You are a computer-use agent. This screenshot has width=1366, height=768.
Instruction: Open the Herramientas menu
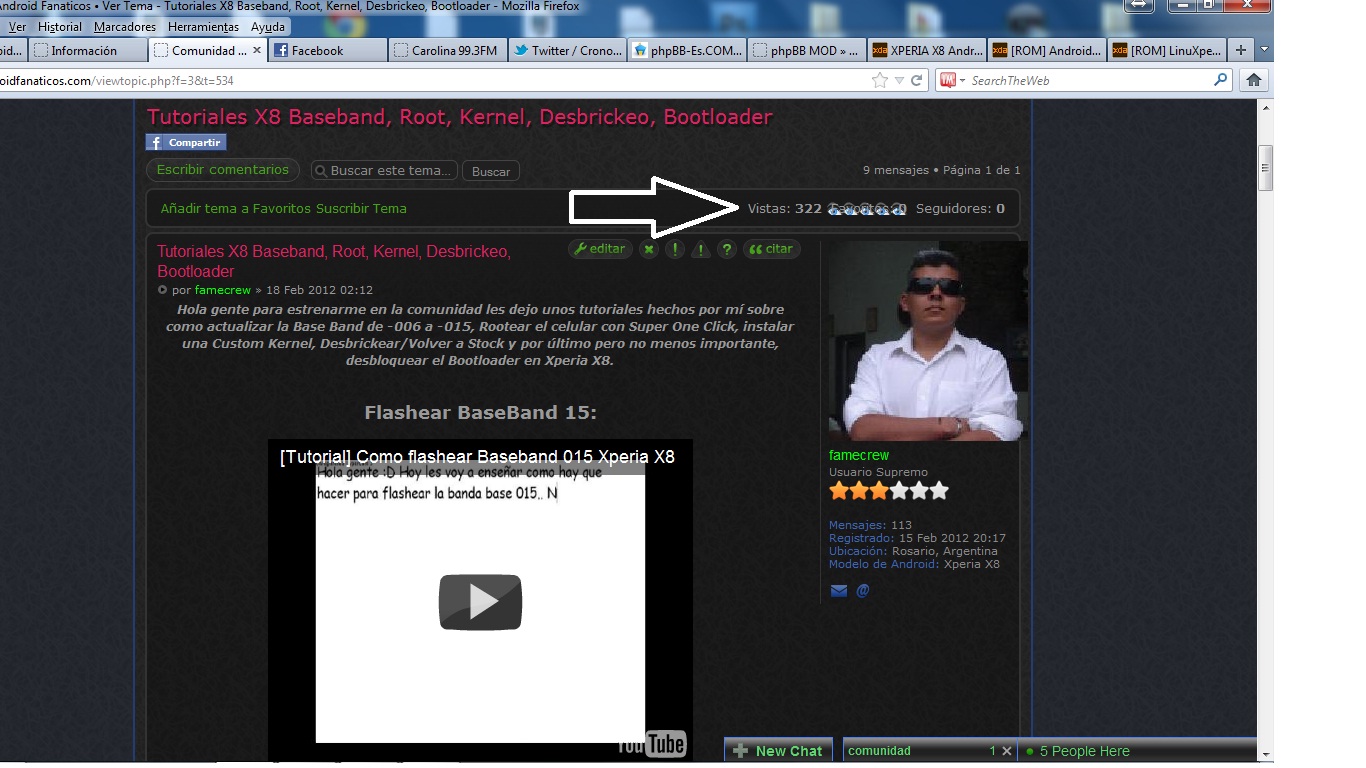pyautogui.click(x=203, y=27)
